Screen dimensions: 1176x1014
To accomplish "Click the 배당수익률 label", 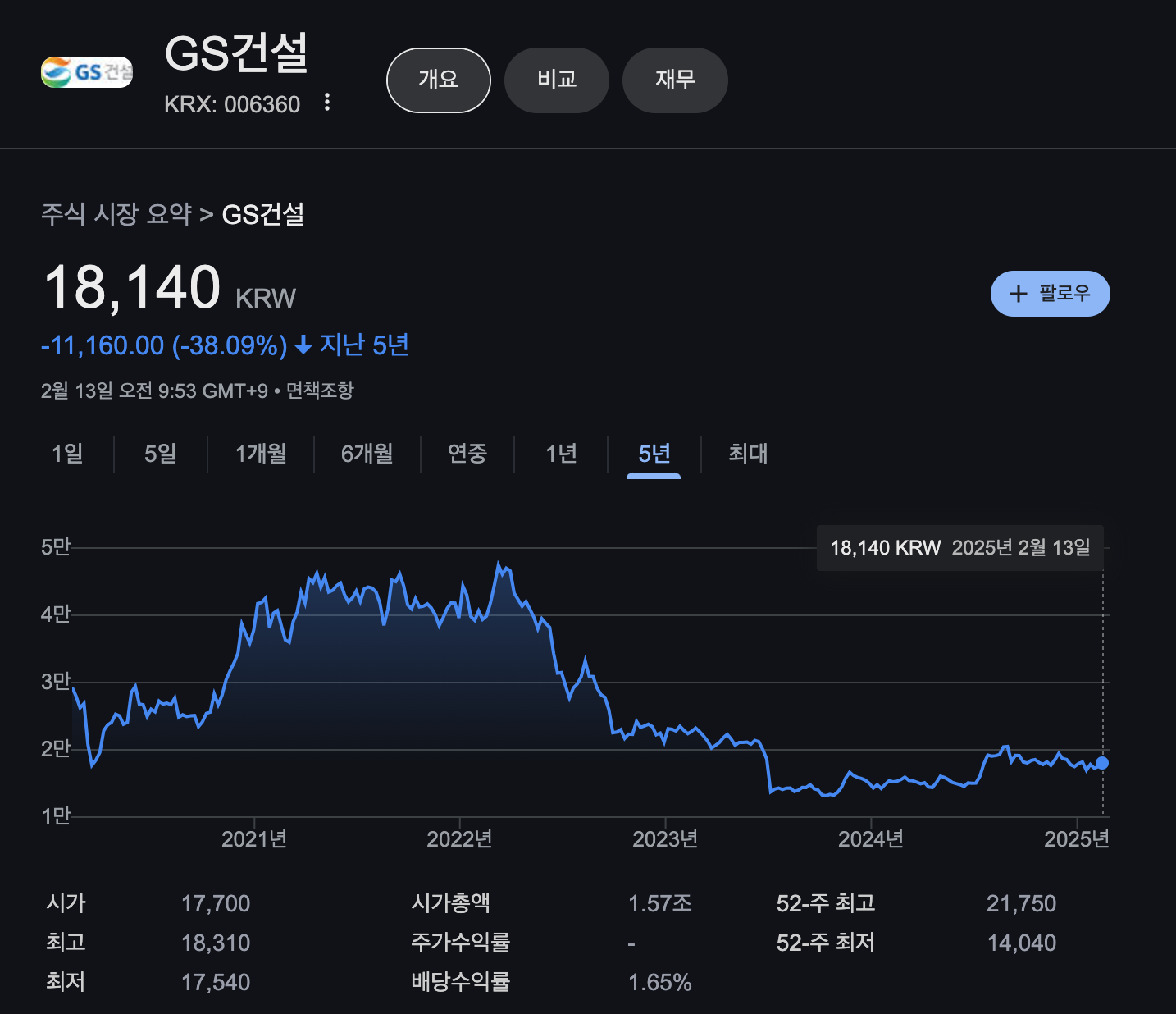I will 460,982.
